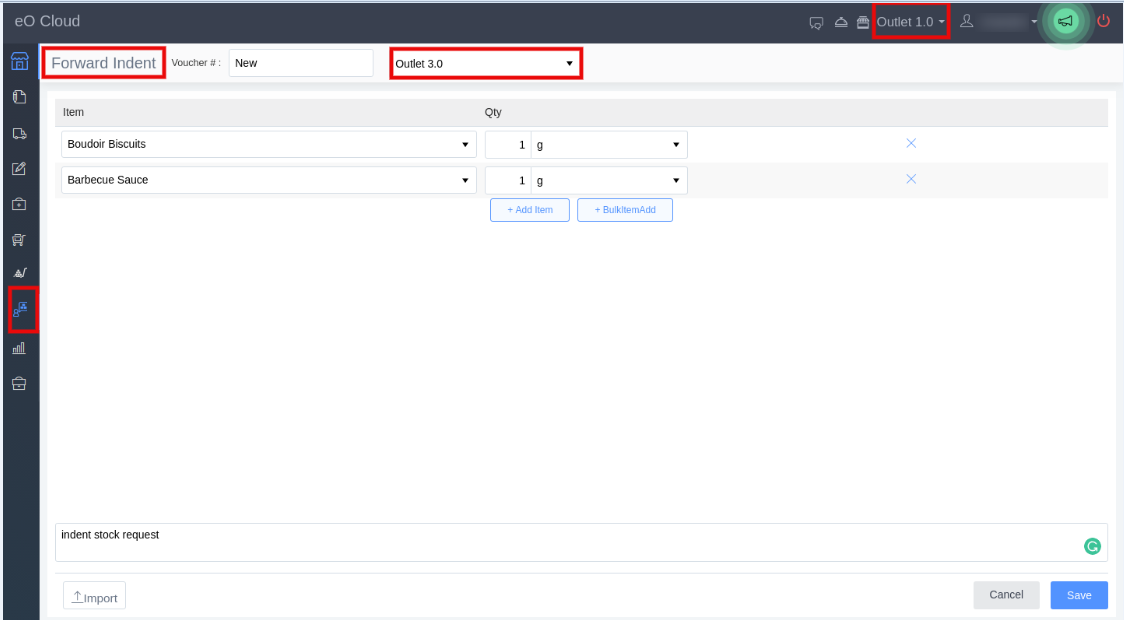Open the Home dashboard from the sidebar
Viewport: 1124px width, 620px height.
[18, 61]
